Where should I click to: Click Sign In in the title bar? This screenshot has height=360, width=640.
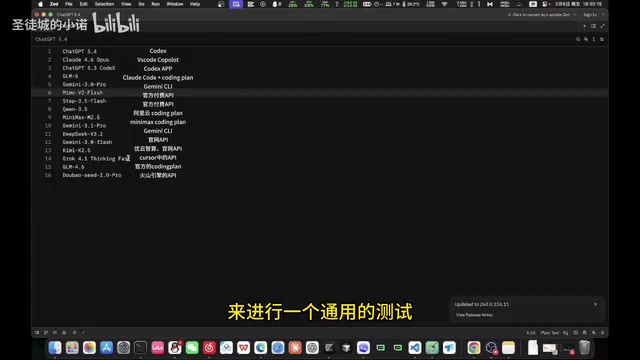590,15
